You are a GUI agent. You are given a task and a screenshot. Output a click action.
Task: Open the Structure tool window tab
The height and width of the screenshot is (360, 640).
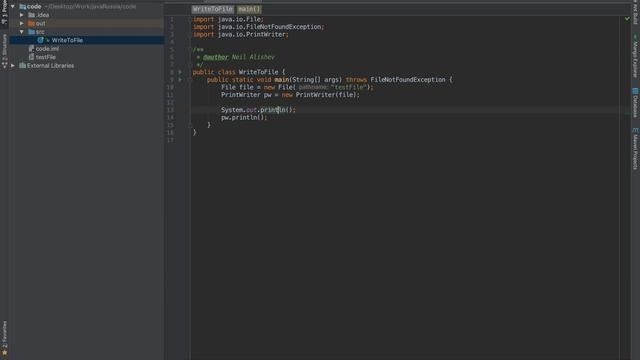coord(4,51)
